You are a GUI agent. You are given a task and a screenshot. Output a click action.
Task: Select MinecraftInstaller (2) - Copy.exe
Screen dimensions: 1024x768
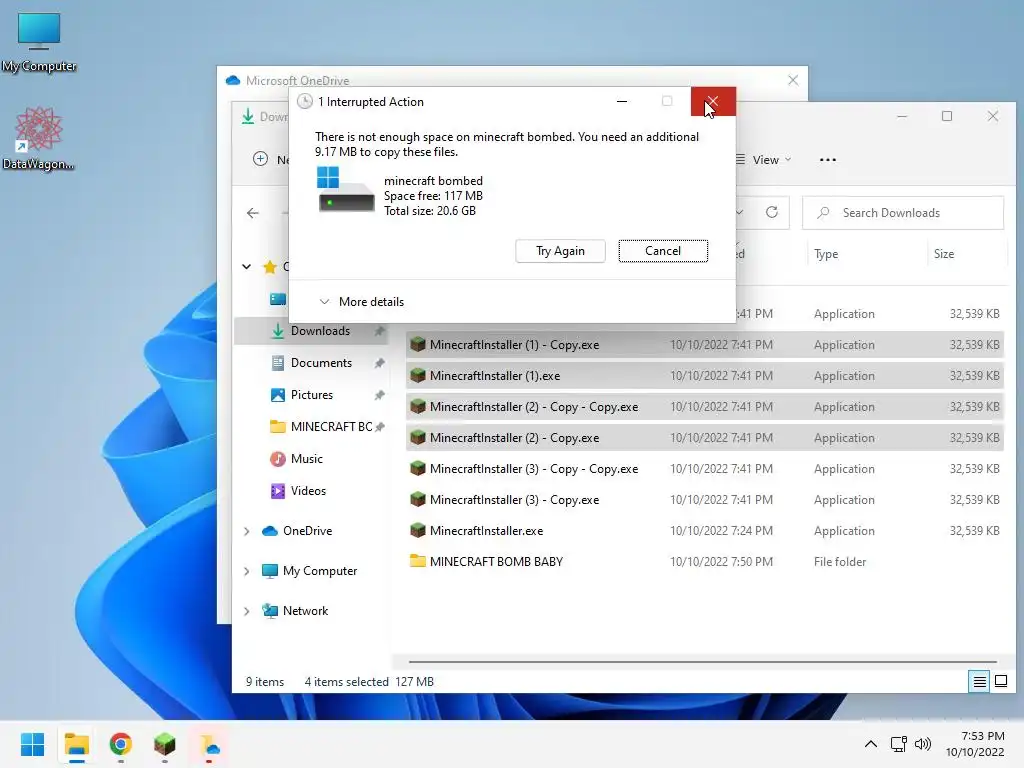point(704,438)
